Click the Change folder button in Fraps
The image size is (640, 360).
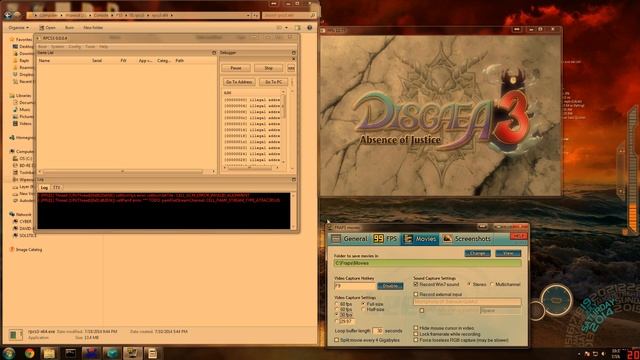click(x=477, y=253)
